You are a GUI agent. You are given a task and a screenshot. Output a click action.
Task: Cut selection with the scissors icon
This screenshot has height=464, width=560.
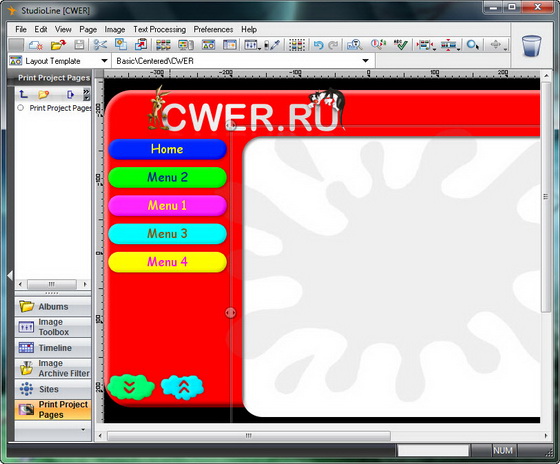[100, 45]
